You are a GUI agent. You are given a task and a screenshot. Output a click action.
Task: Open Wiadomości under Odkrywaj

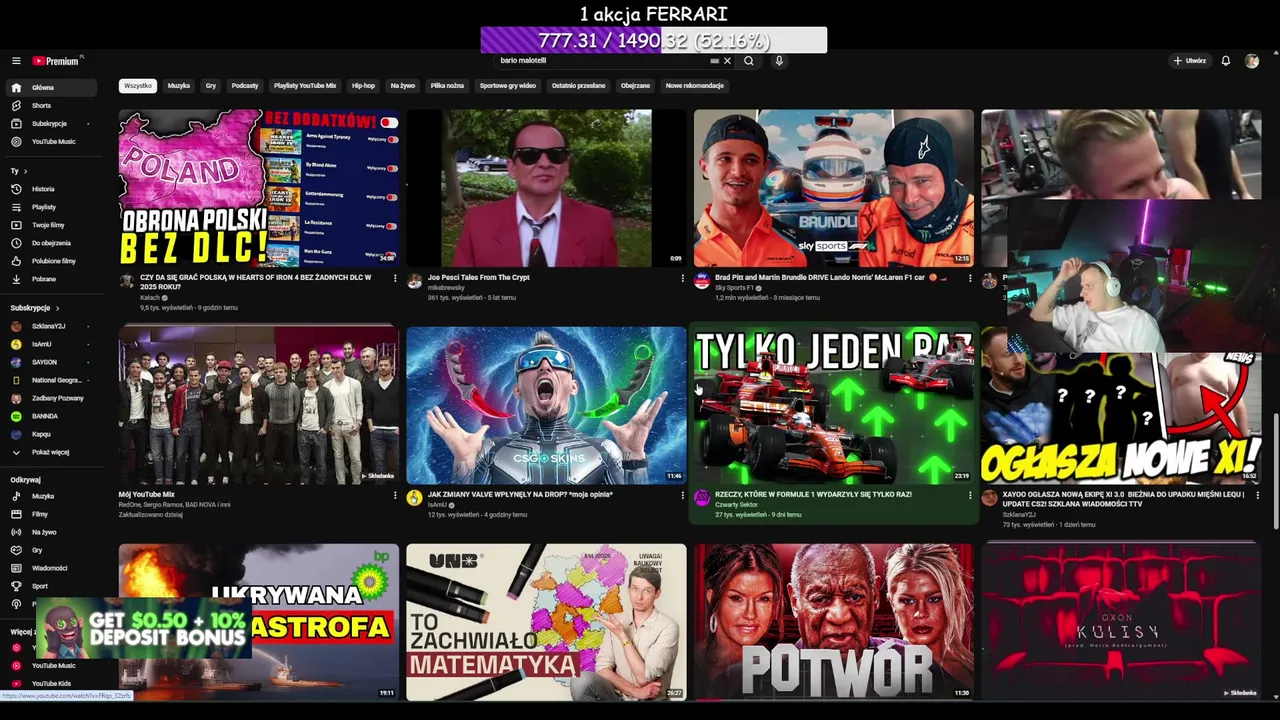pos(50,568)
